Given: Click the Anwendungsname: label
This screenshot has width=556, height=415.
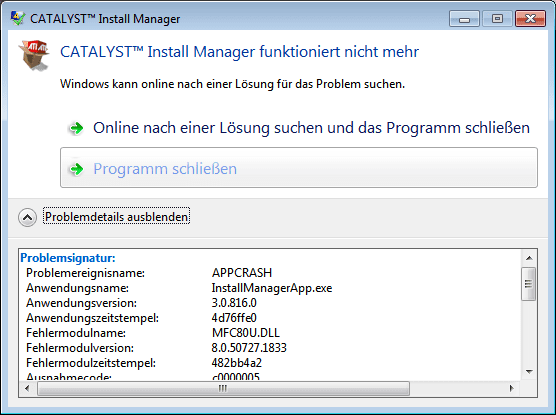Looking at the screenshot, I should tap(77, 288).
